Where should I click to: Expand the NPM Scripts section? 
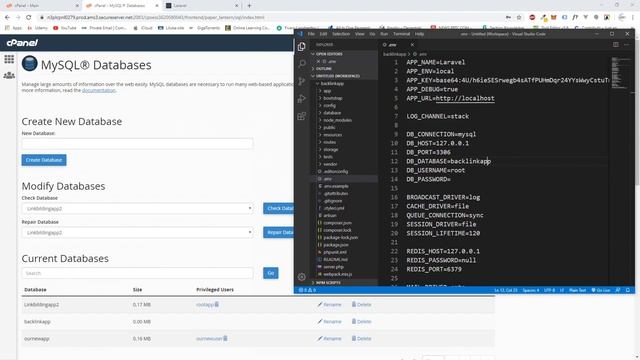tap(328, 282)
